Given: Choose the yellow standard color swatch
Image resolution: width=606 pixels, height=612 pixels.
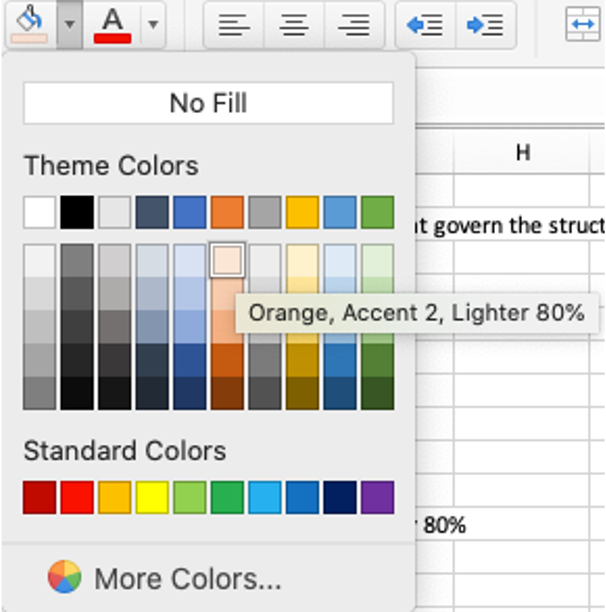Looking at the screenshot, I should 152,497.
